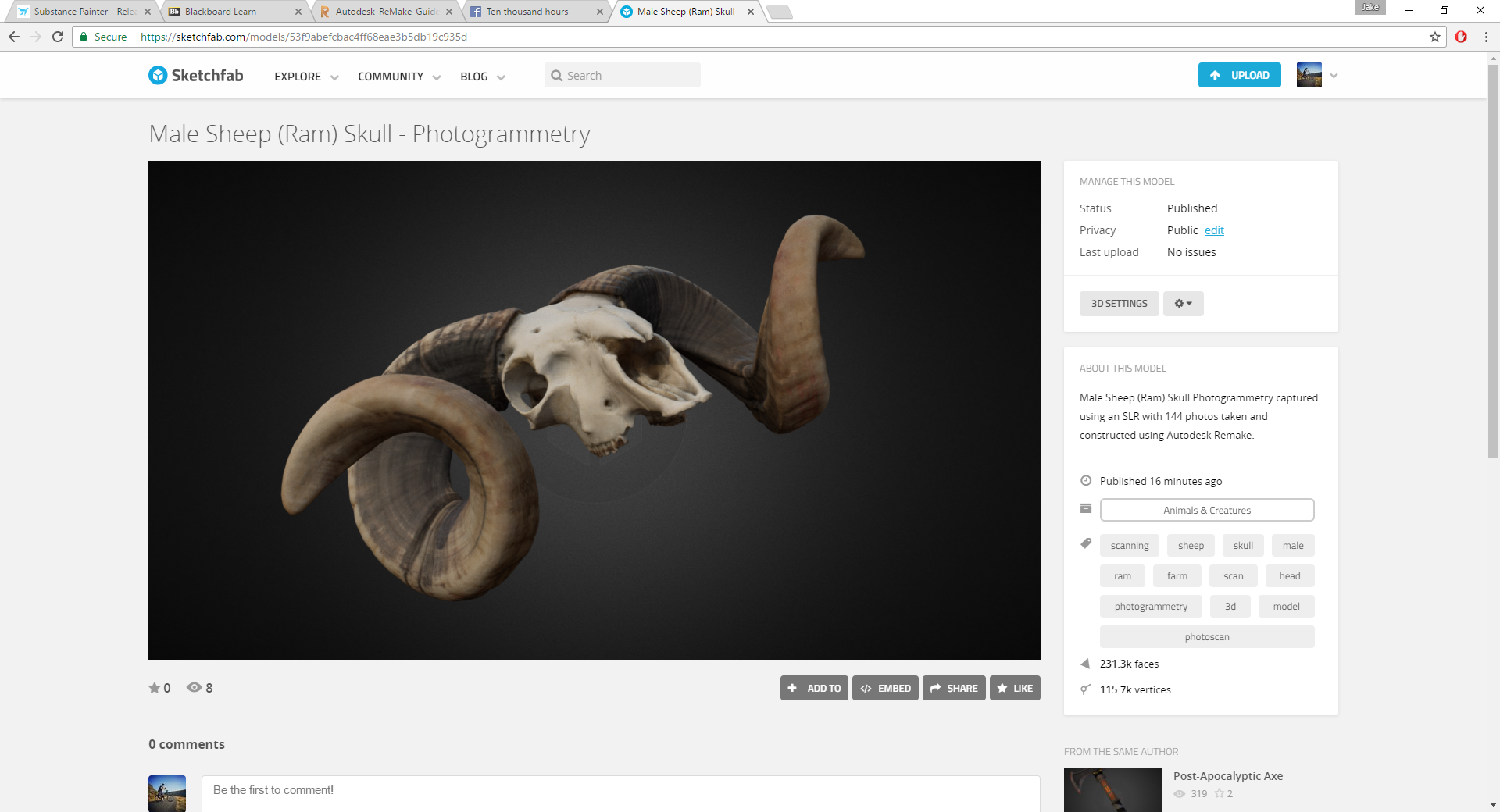Open a new browser tab

[x=780, y=12]
